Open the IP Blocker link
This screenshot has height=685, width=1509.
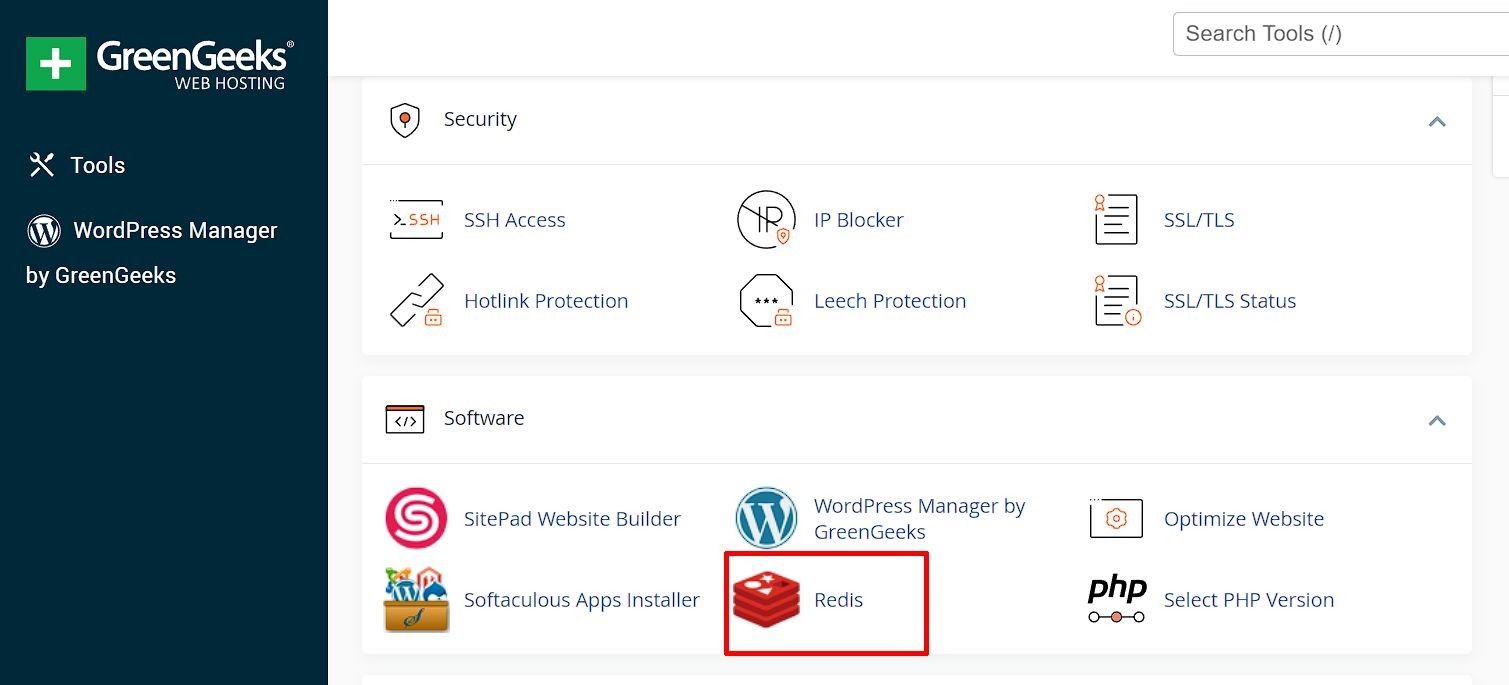point(859,220)
